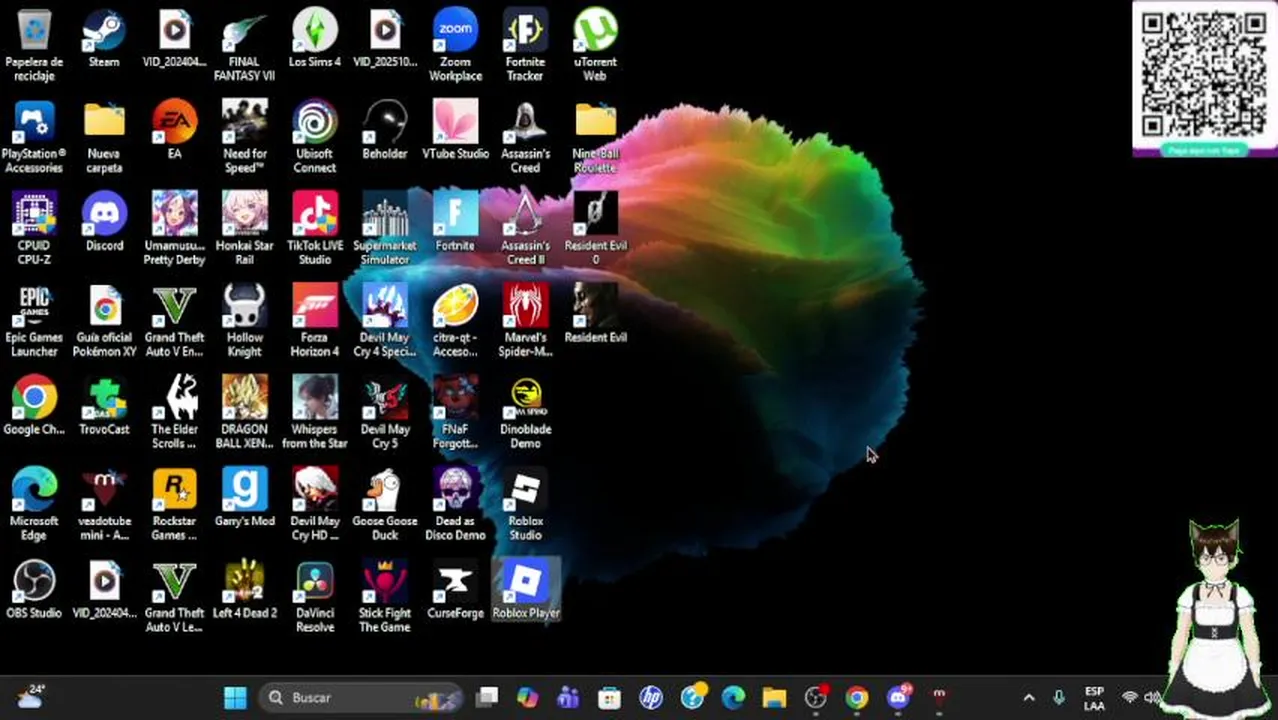Select Guía oficial Pokémon XY file

(104, 322)
